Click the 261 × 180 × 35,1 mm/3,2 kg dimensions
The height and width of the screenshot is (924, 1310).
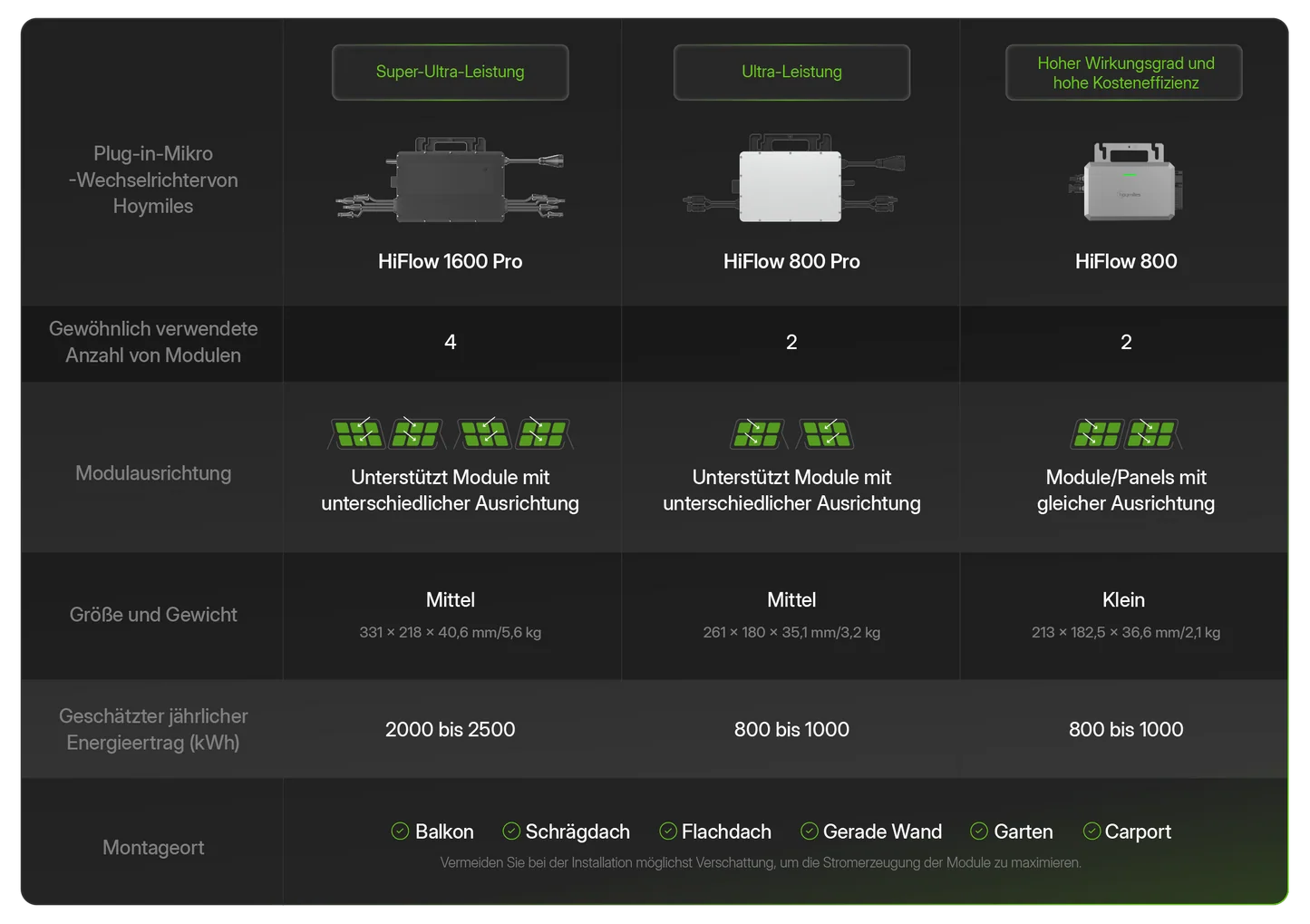coord(791,632)
